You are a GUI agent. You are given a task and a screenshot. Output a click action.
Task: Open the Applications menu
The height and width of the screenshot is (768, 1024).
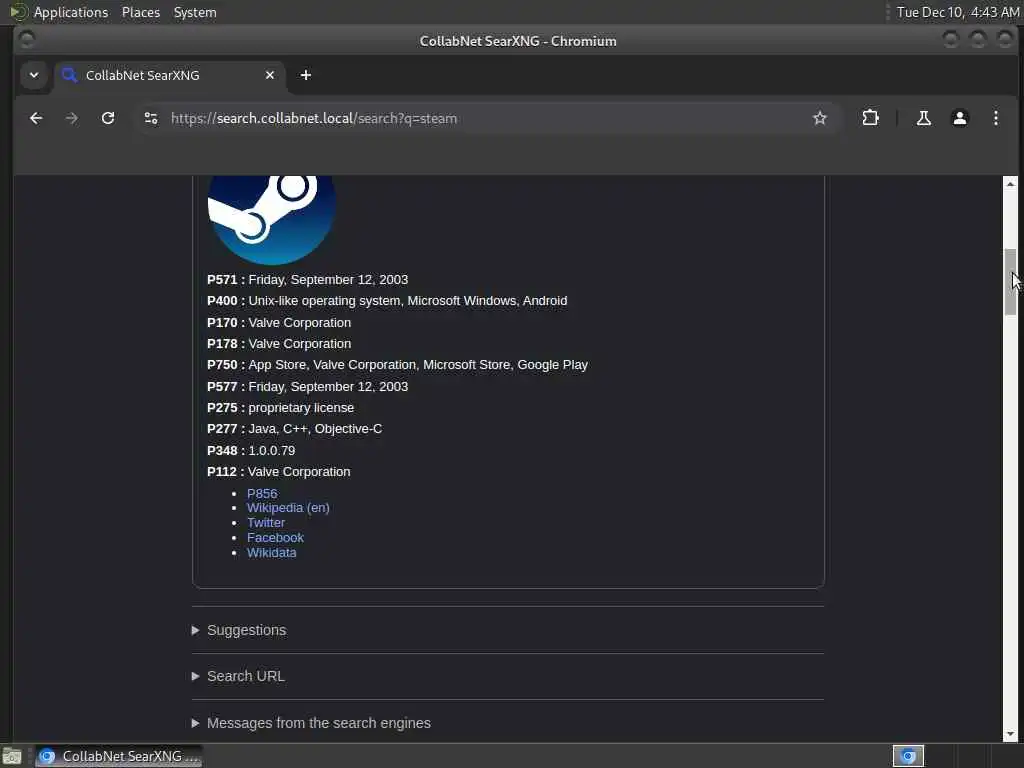(x=71, y=12)
